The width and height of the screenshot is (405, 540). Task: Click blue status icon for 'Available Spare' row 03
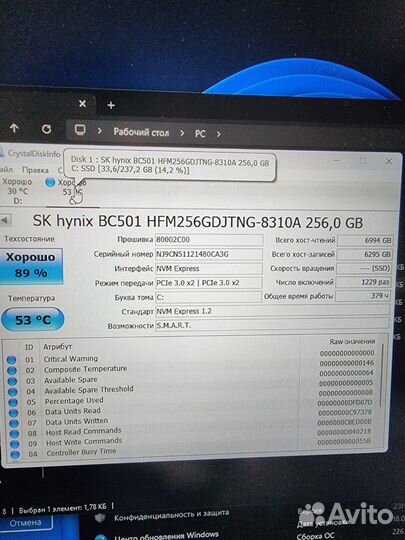(12, 381)
